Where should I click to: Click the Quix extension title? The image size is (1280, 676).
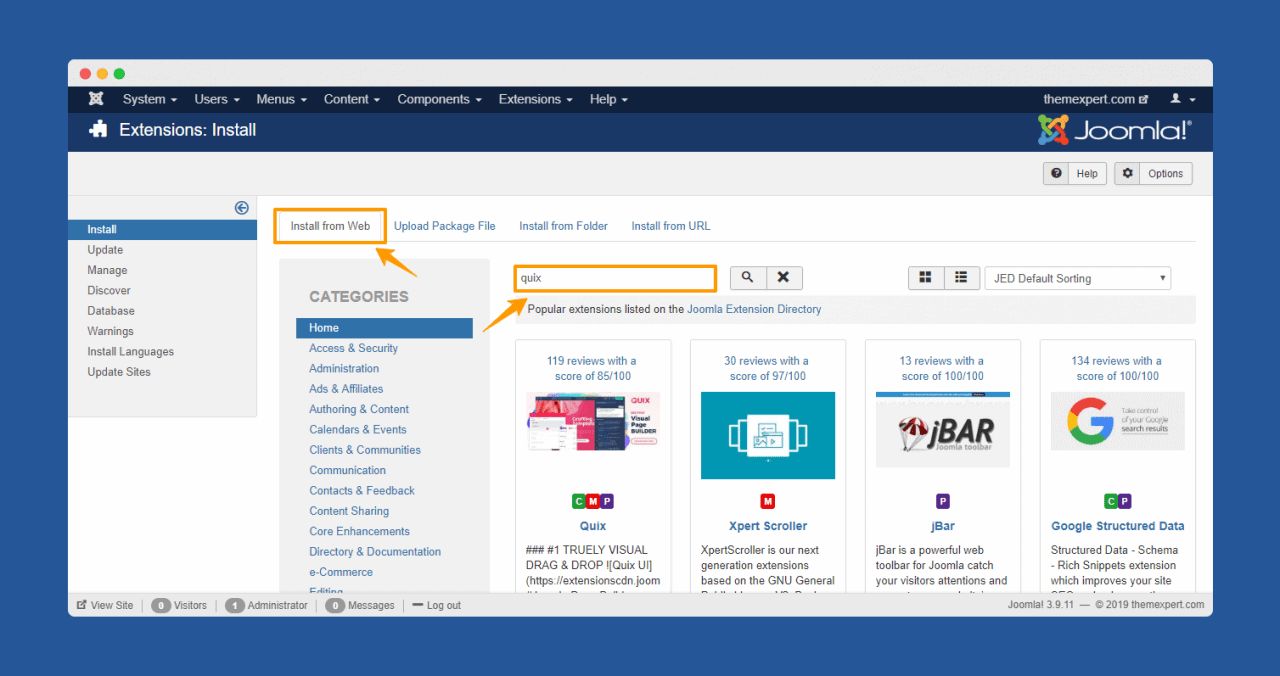click(x=593, y=526)
